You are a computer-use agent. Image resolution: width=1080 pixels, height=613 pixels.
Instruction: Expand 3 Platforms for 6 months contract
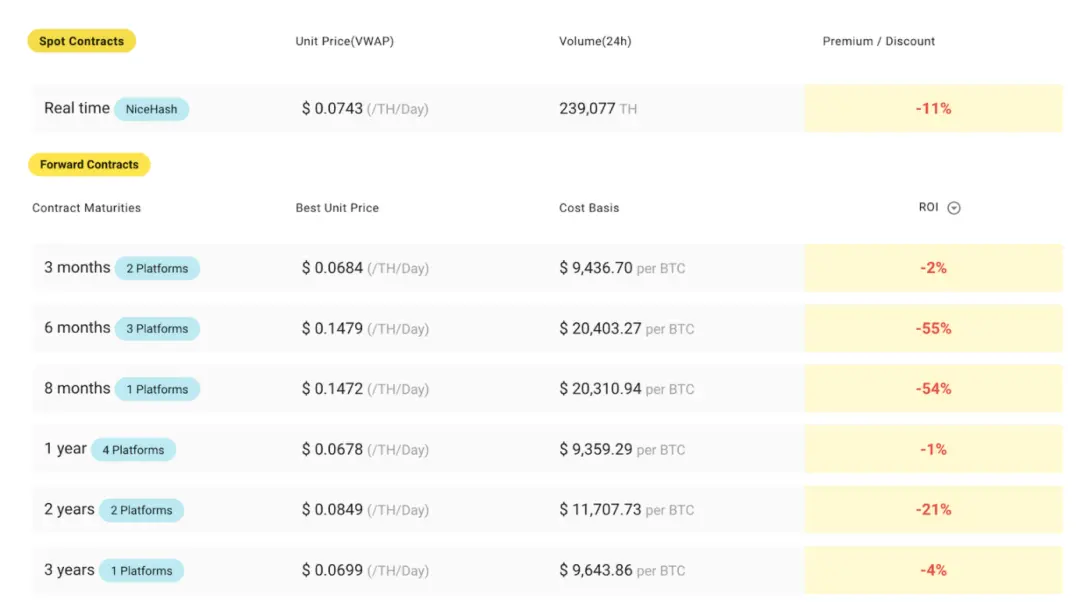coord(157,329)
